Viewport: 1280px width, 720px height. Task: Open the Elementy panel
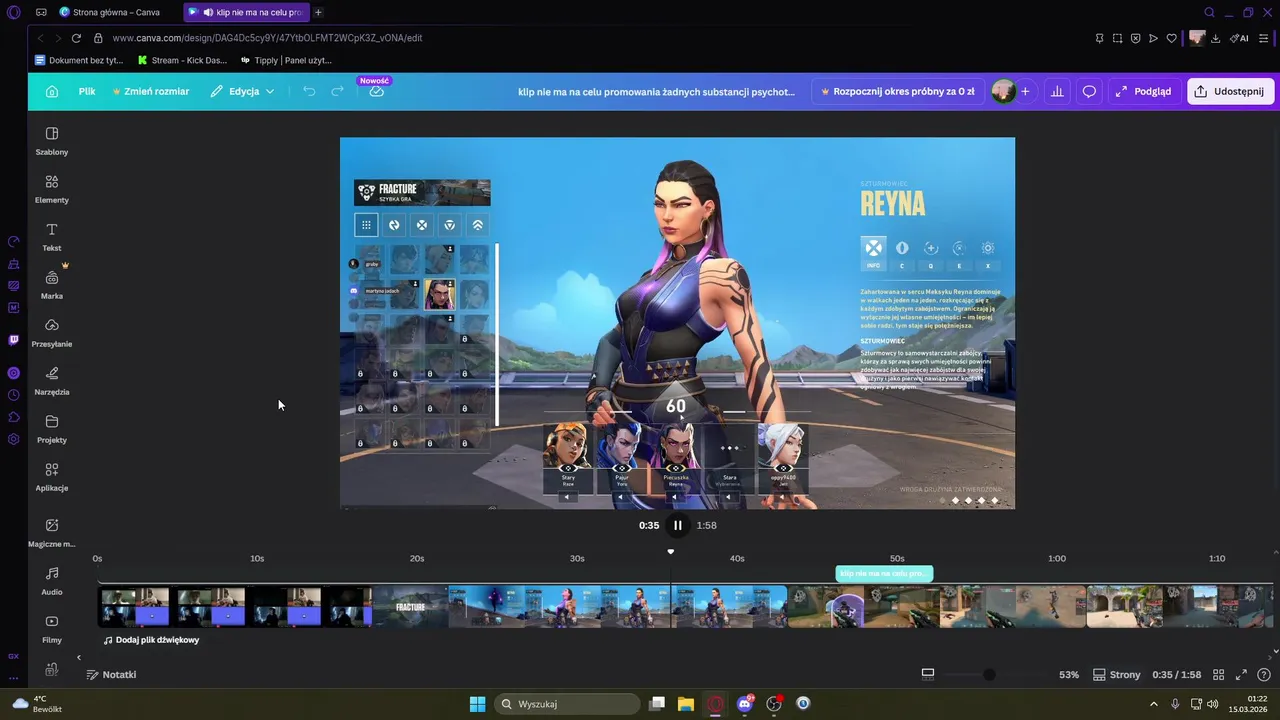coord(52,189)
